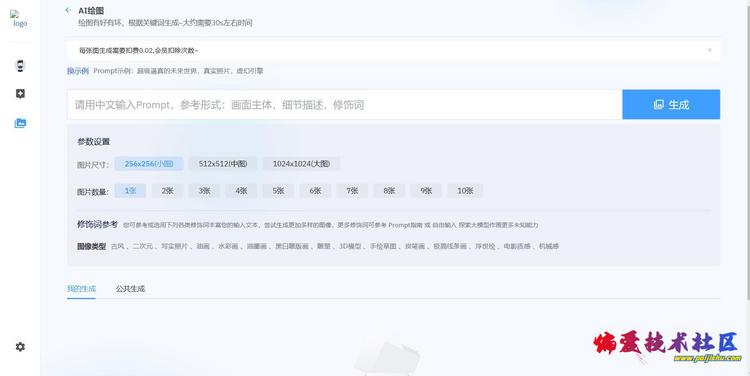Click the 参数设置 heading
The image size is (750, 376).
click(93, 142)
